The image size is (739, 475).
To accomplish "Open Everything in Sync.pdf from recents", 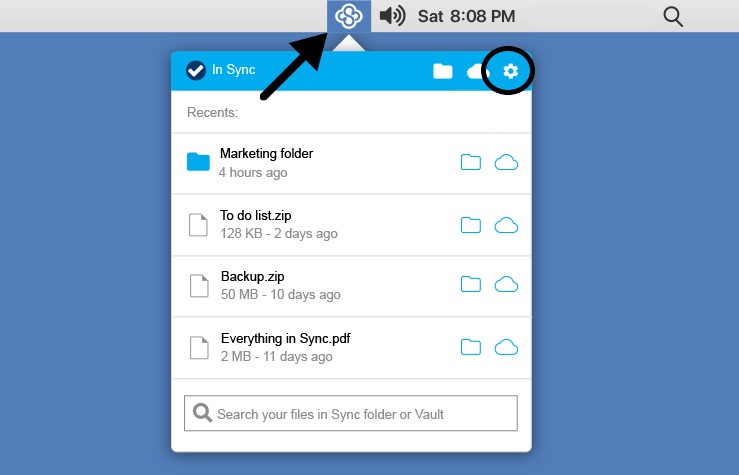I will (x=285, y=339).
